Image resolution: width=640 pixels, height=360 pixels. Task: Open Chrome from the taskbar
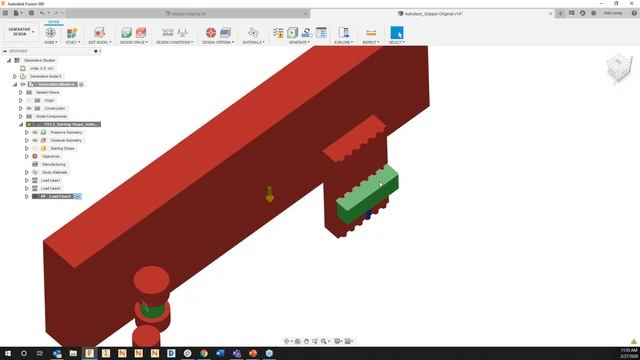204,353
